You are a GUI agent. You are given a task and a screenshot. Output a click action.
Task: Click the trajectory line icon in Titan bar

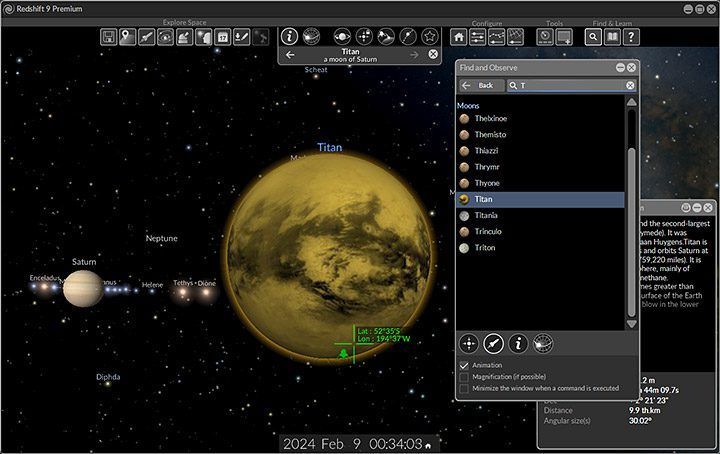408,36
